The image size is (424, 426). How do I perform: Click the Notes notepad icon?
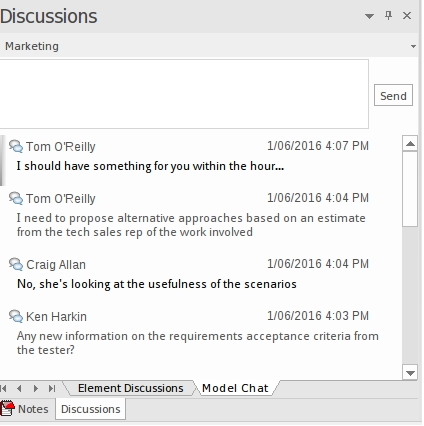[7, 409]
